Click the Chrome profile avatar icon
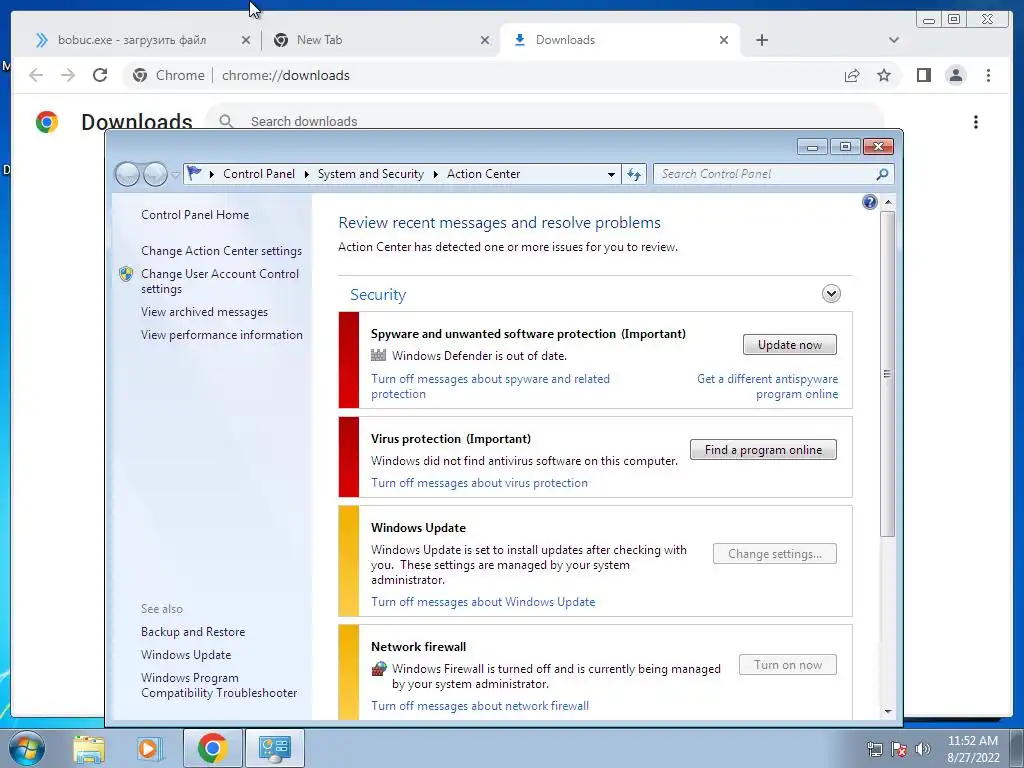 [x=955, y=75]
